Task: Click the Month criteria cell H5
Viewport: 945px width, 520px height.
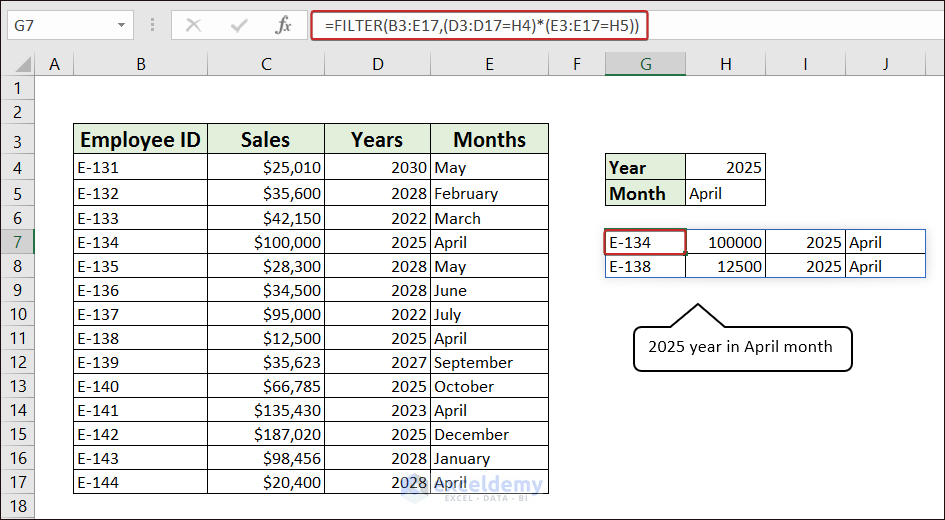Action: pyautogui.click(x=726, y=193)
